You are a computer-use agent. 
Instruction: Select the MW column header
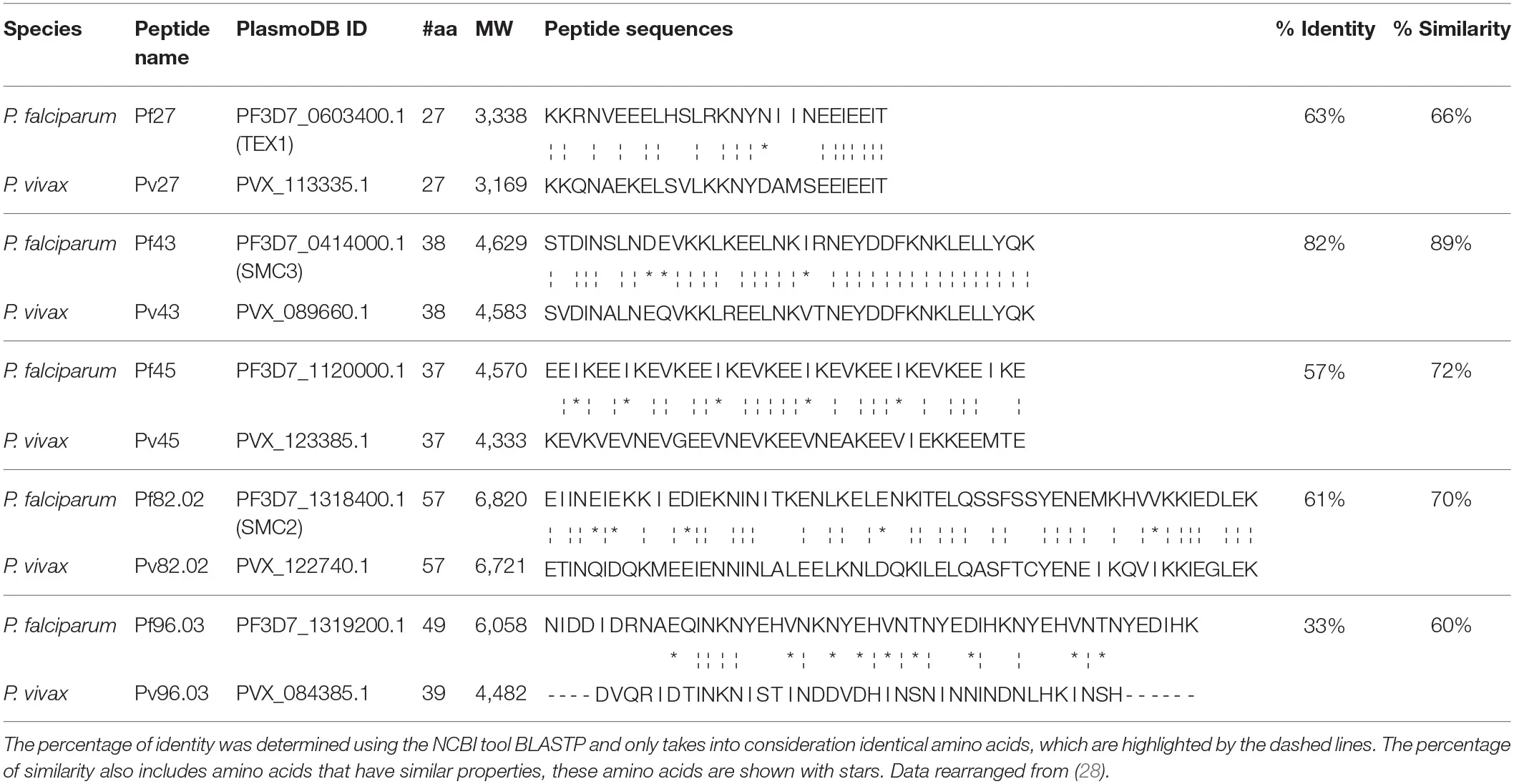tap(494, 29)
